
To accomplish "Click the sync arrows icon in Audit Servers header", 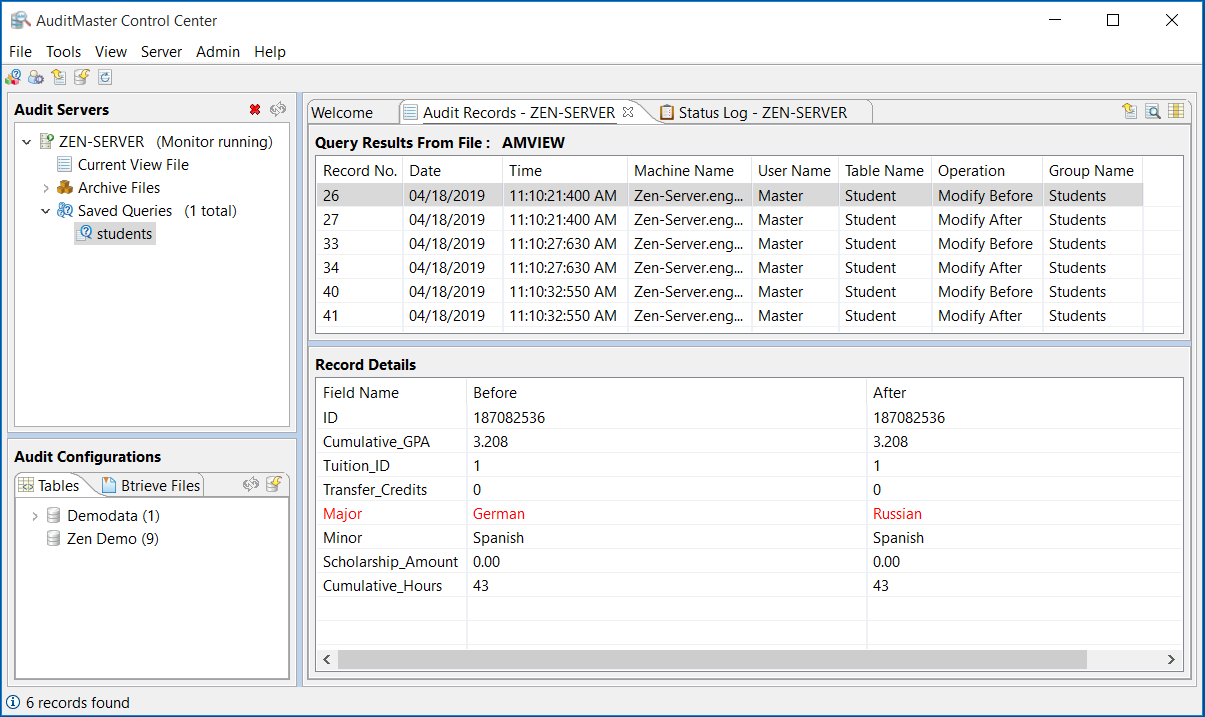I will click(x=278, y=110).
